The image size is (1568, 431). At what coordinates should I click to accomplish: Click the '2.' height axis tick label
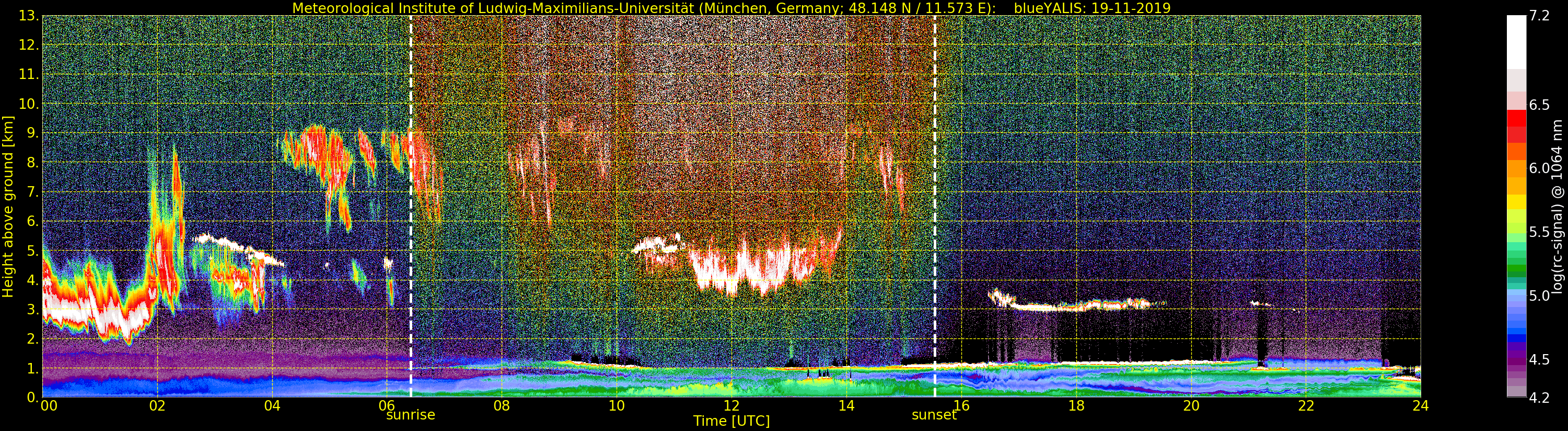(x=33, y=339)
